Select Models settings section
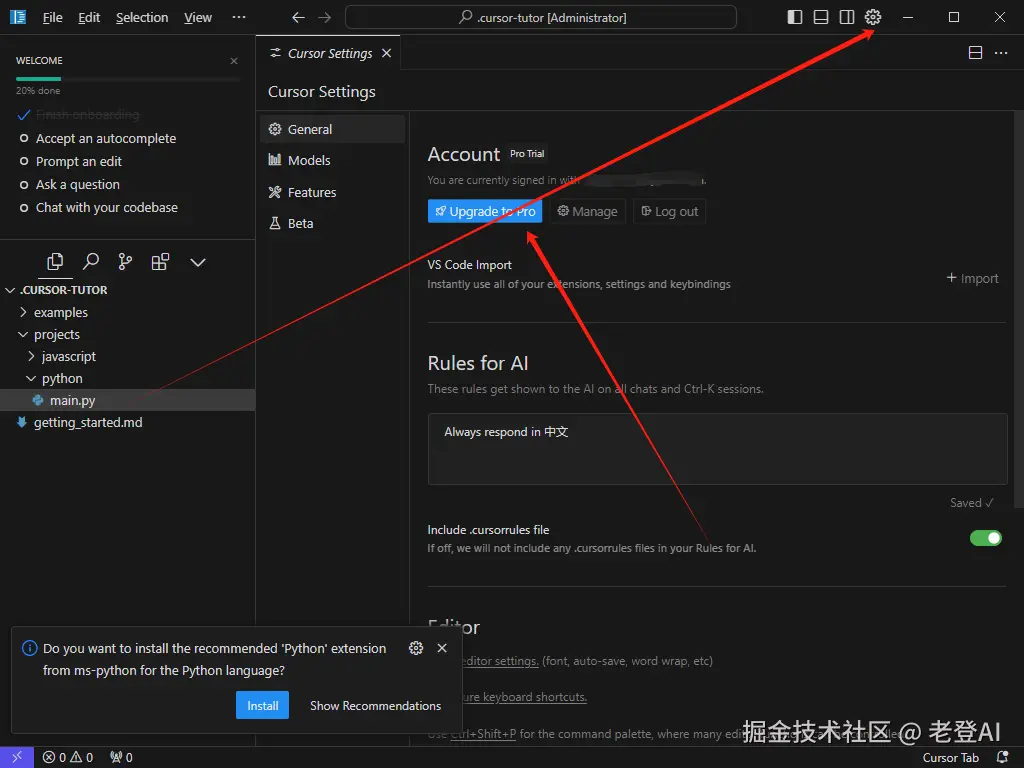This screenshot has width=1024, height=768. tap(332, 160)
